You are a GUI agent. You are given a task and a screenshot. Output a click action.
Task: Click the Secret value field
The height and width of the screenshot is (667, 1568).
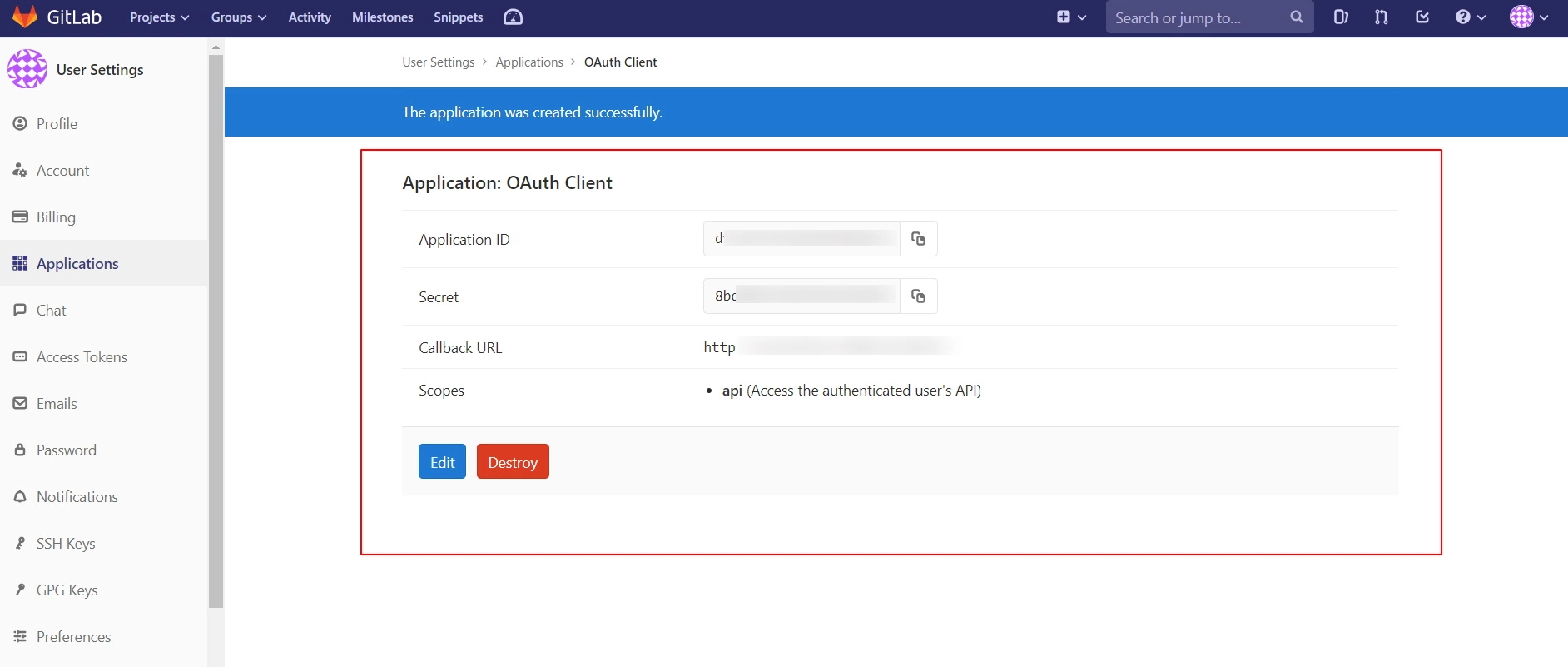801,296
